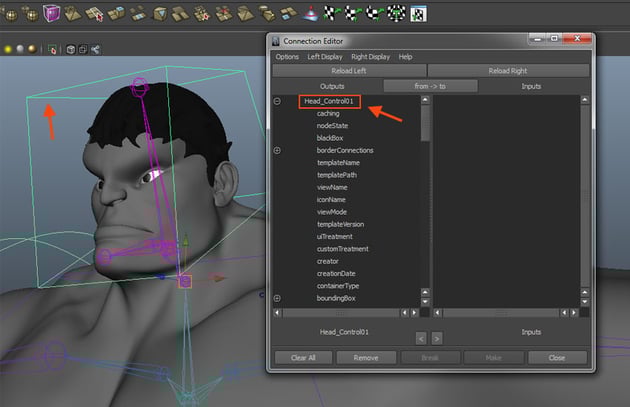Click the checkered sphere shelf icon

[x=396, y=13]
